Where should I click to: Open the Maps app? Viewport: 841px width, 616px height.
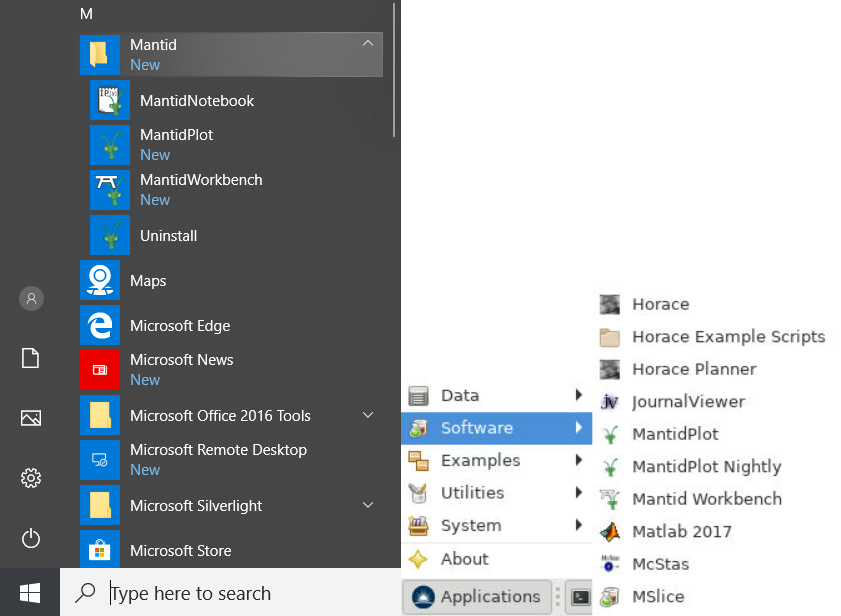pyautogui.click(x=147, y=281)
